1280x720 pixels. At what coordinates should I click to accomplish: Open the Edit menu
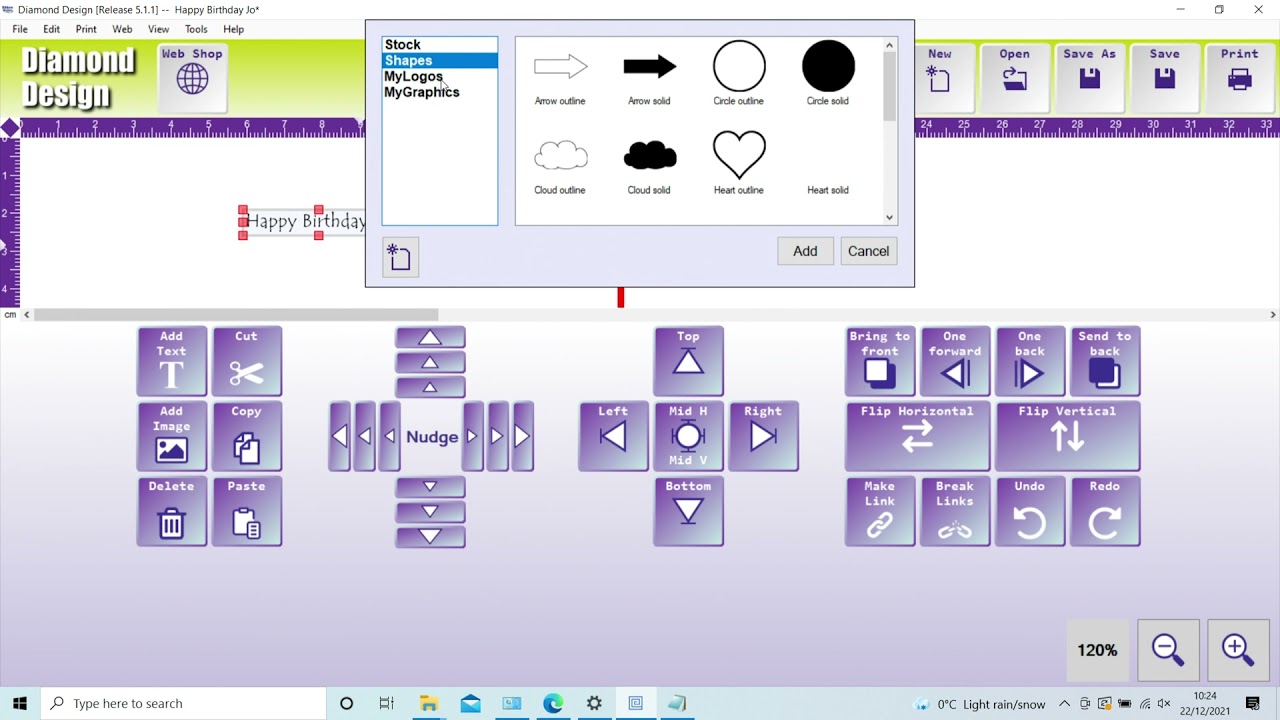click(51, 29)
